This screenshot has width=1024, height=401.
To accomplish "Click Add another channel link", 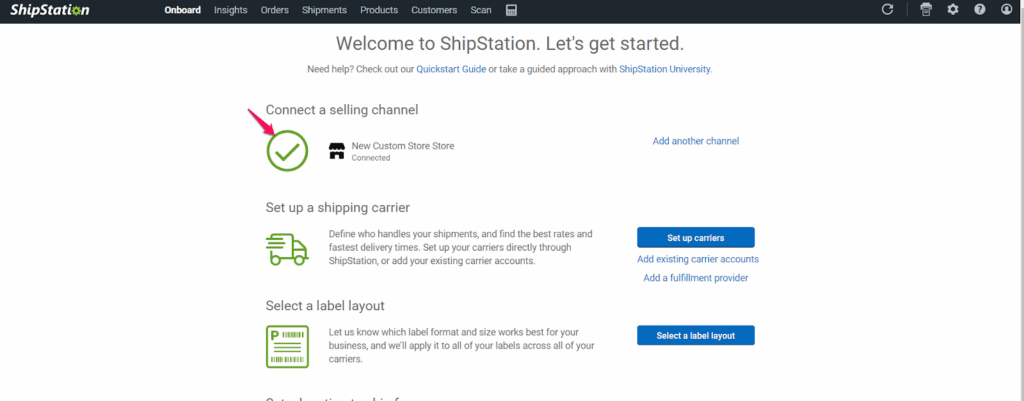I will [x=696, y=141].
